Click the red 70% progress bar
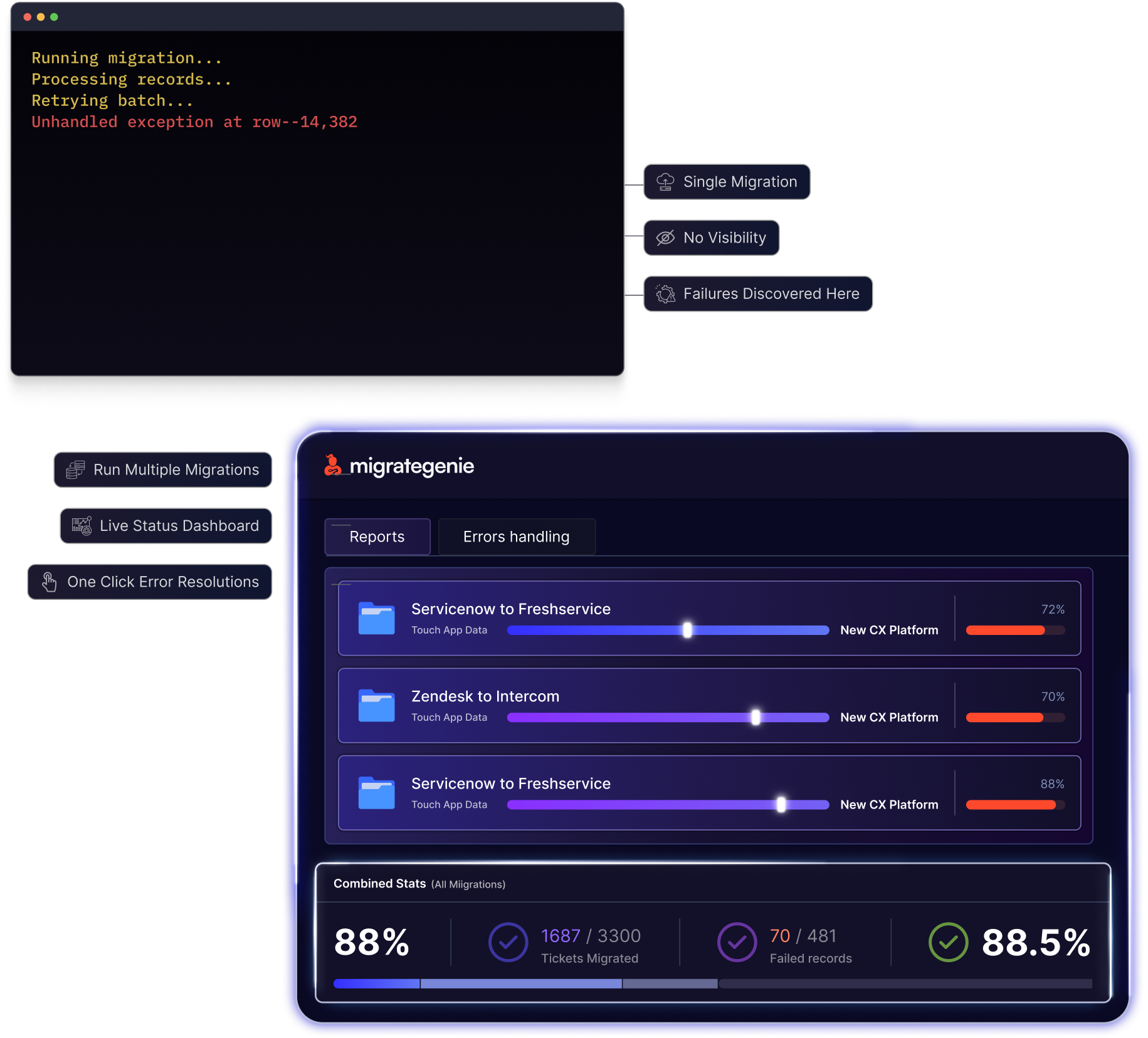This screenshot has height=1038, width=1148. [x=1015, y=717]
